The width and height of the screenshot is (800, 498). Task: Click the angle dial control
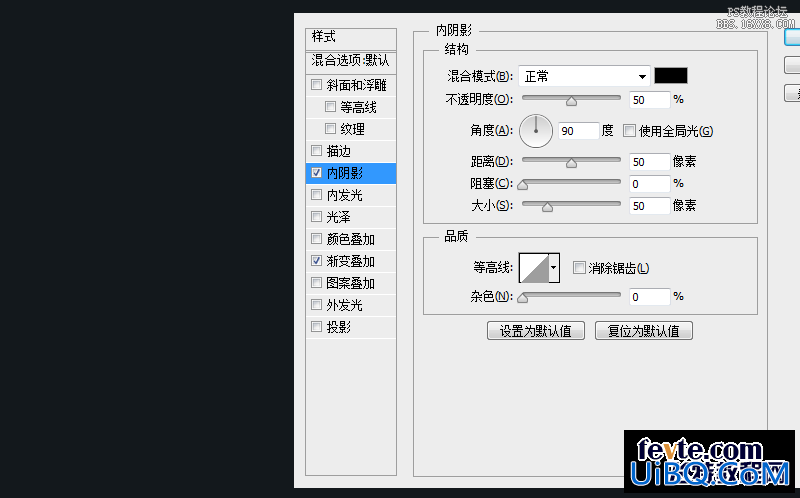[x=536, y=131]
